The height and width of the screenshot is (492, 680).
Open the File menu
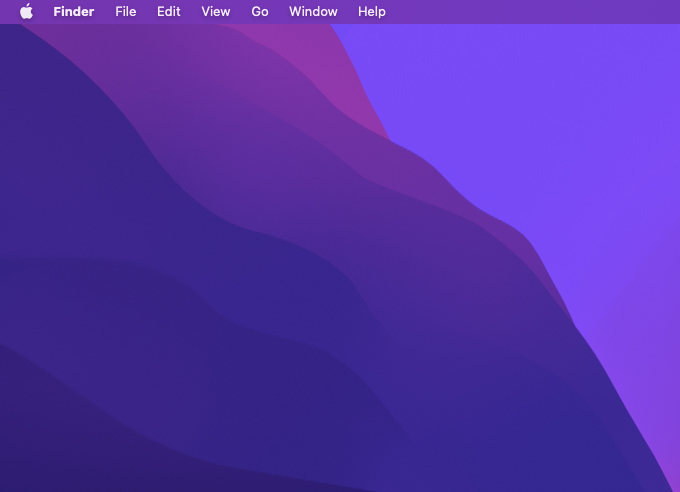[126, 12]
